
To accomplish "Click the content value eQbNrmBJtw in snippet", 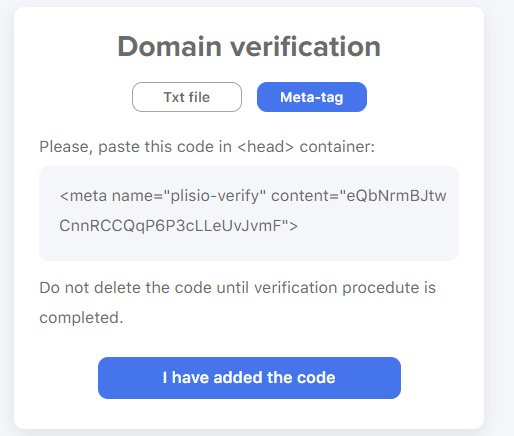I will click(396, 196).
